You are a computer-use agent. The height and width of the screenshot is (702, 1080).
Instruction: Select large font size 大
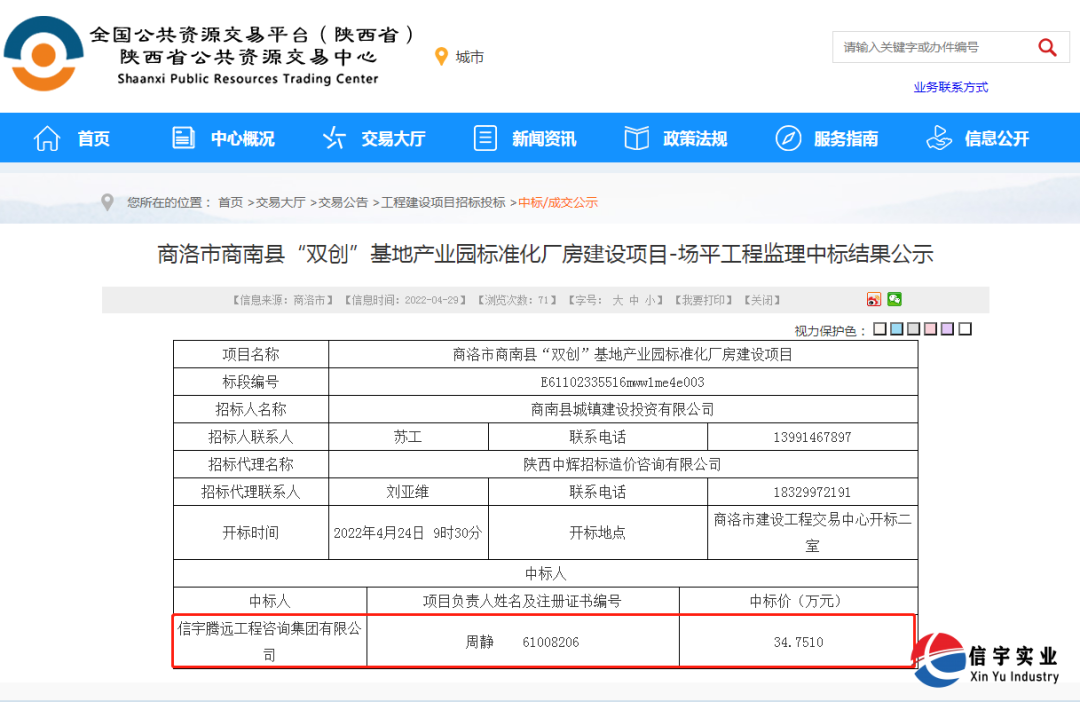pos(616,299)
